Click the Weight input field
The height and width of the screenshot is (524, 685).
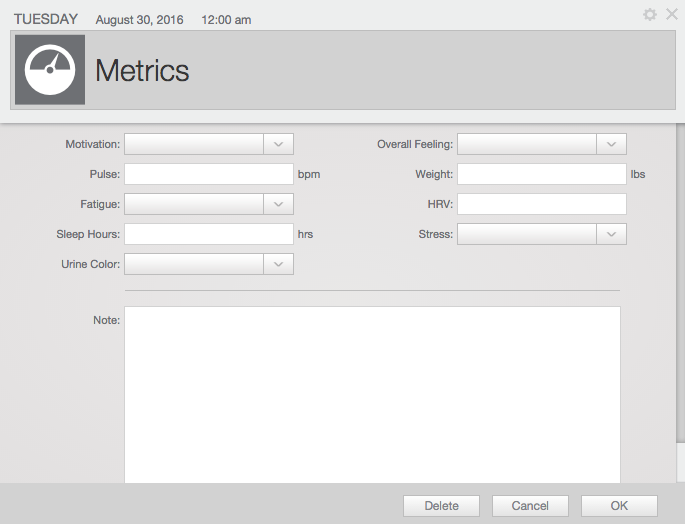coord(542,174)
